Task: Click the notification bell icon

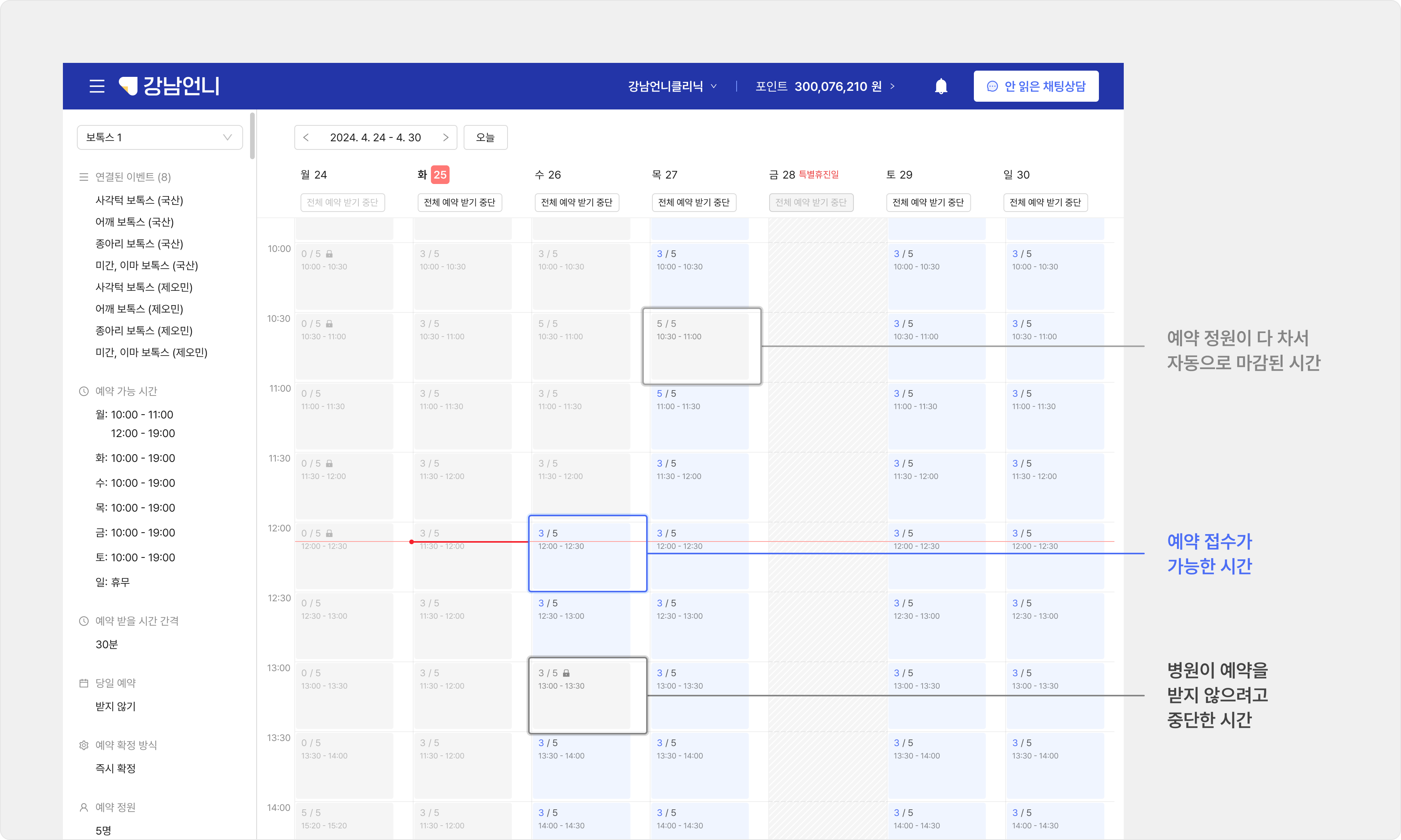Action: click(x=941, y=86)
